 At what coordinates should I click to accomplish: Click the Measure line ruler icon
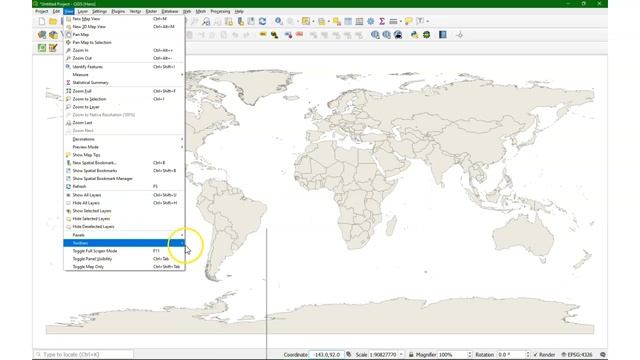tap(393, 21)
